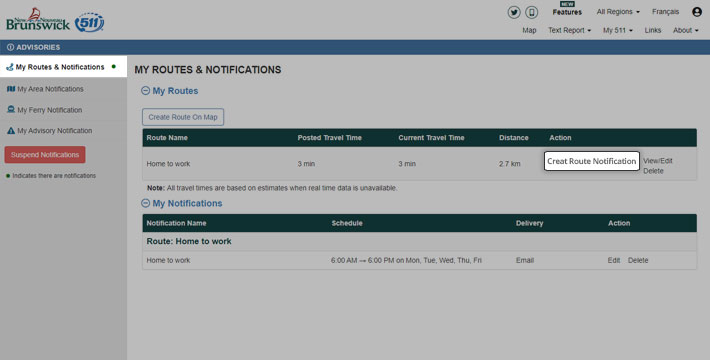
Task: Delete the Home to work notification
Action: 638,260
